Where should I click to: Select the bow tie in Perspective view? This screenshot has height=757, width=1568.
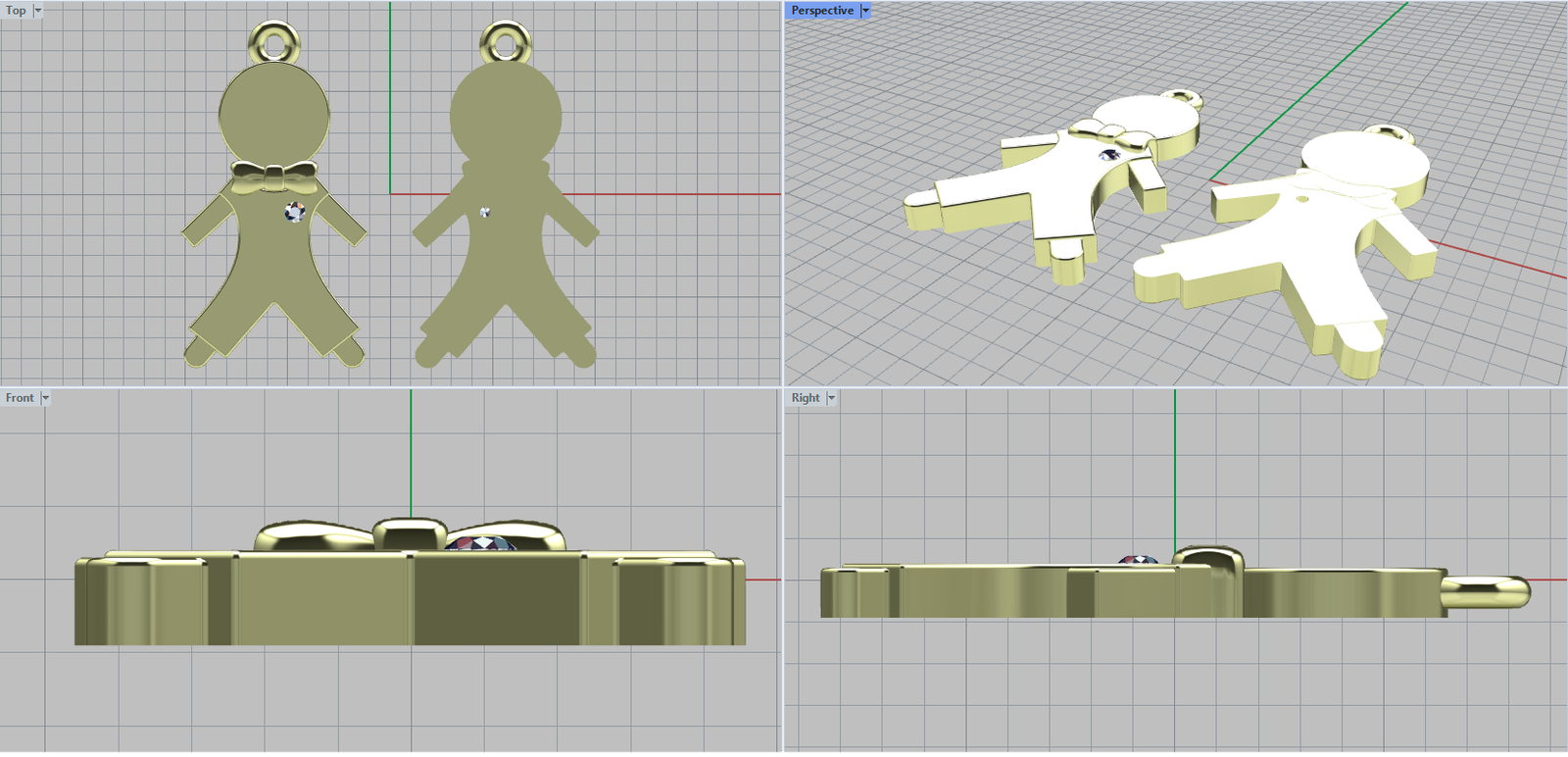tap(1108, 132)
